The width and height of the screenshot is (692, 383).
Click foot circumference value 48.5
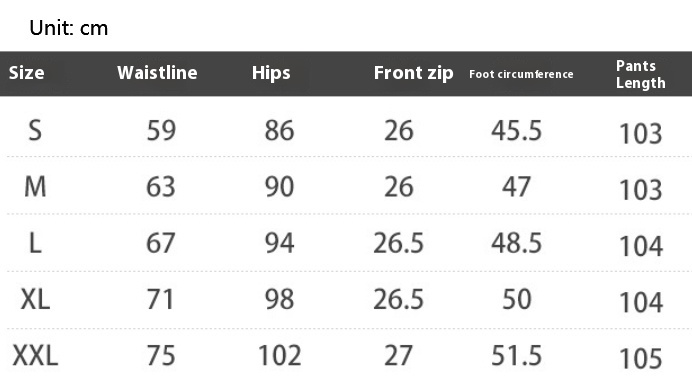516,243
